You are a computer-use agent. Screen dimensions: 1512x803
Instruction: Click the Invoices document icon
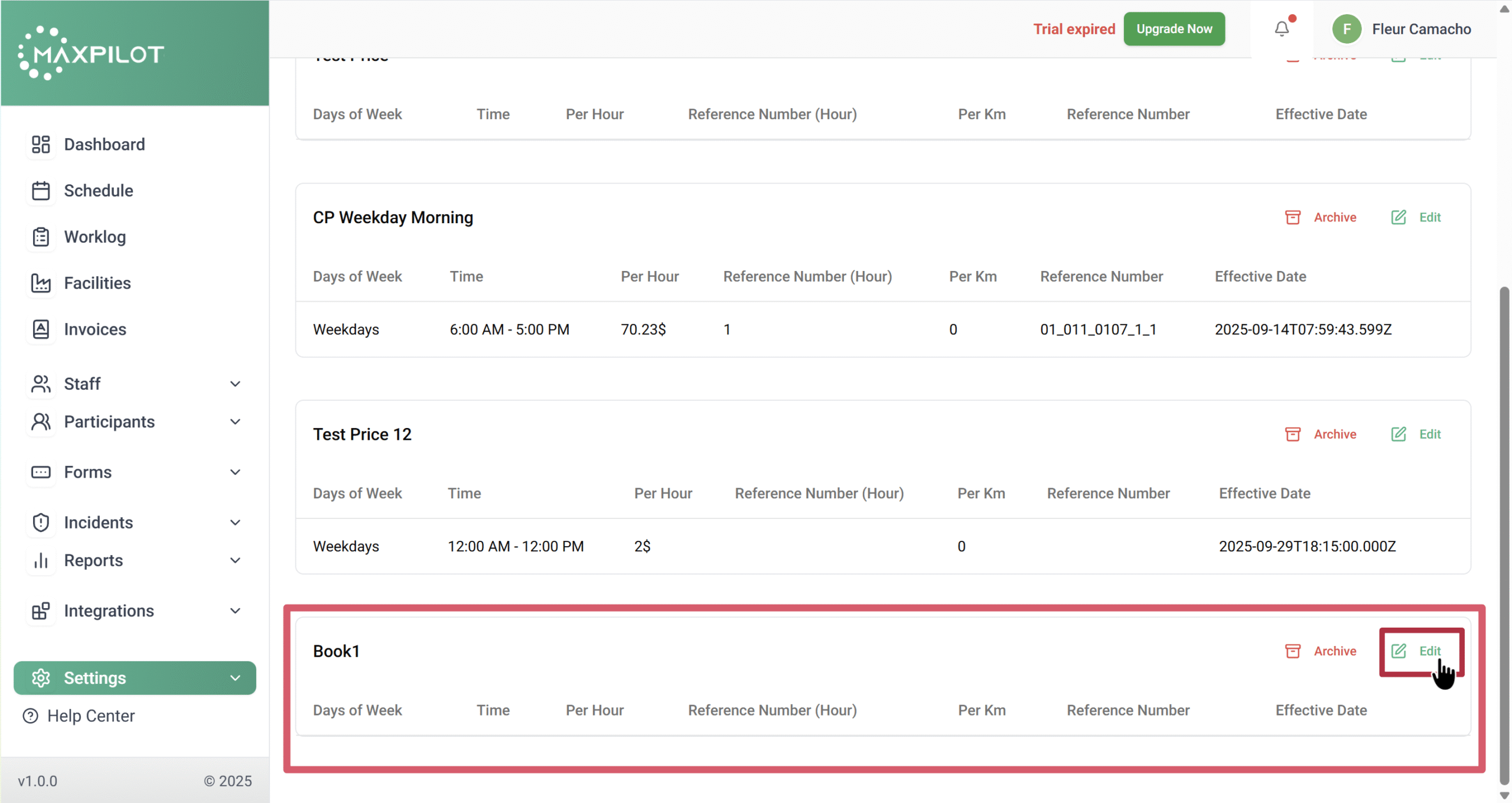pos(41,329)
